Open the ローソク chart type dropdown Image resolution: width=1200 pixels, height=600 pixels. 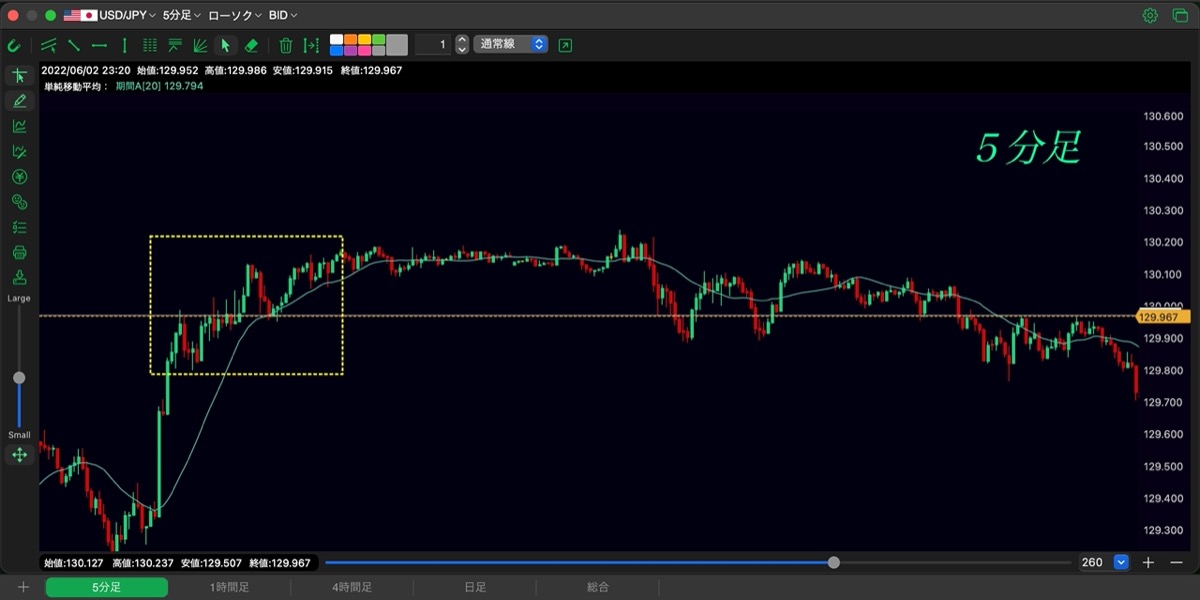235,15
